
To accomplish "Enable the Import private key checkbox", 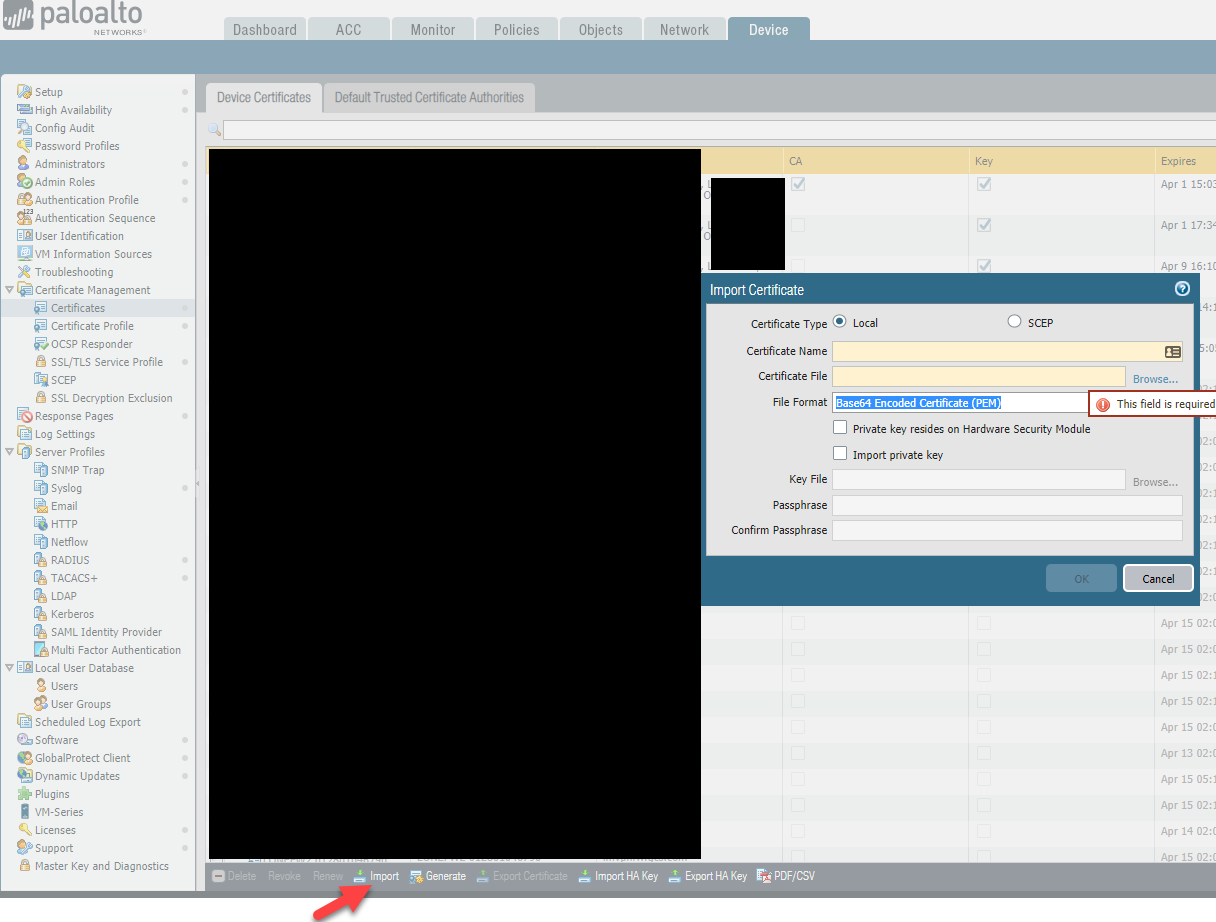I will pyautogui.click(x=839, y=454).
